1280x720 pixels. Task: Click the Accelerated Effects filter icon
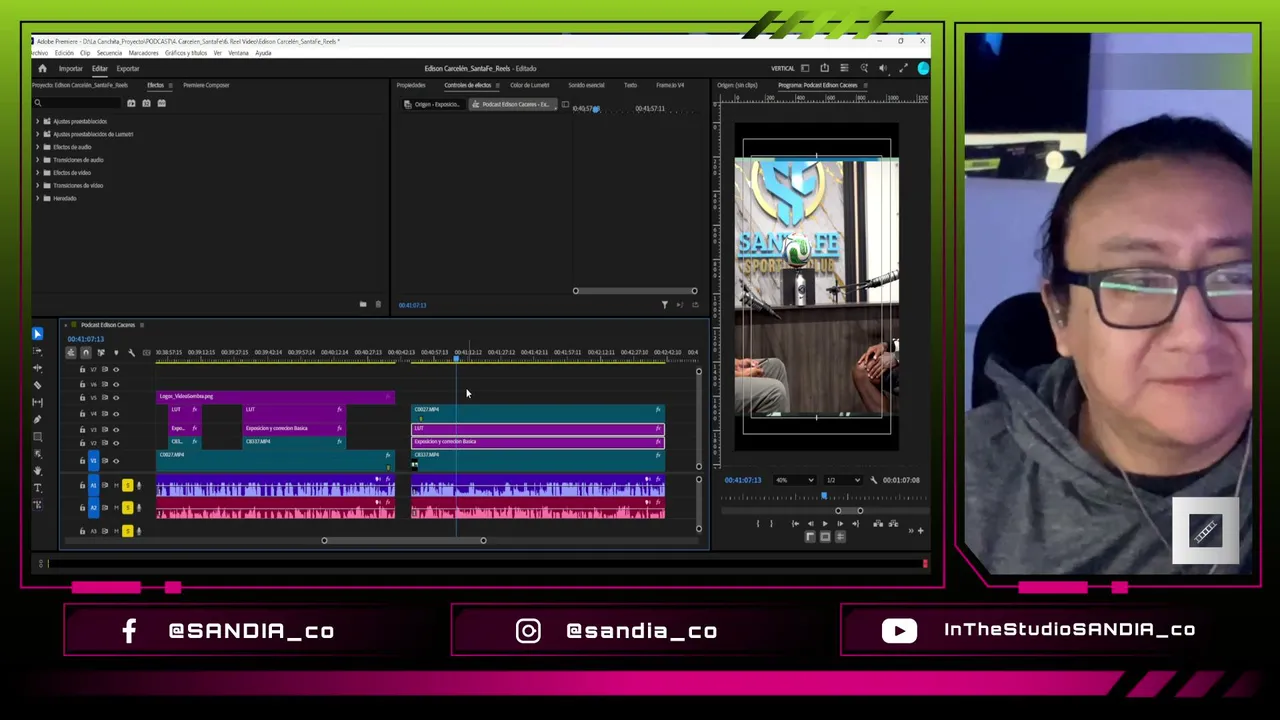(132, 103)
